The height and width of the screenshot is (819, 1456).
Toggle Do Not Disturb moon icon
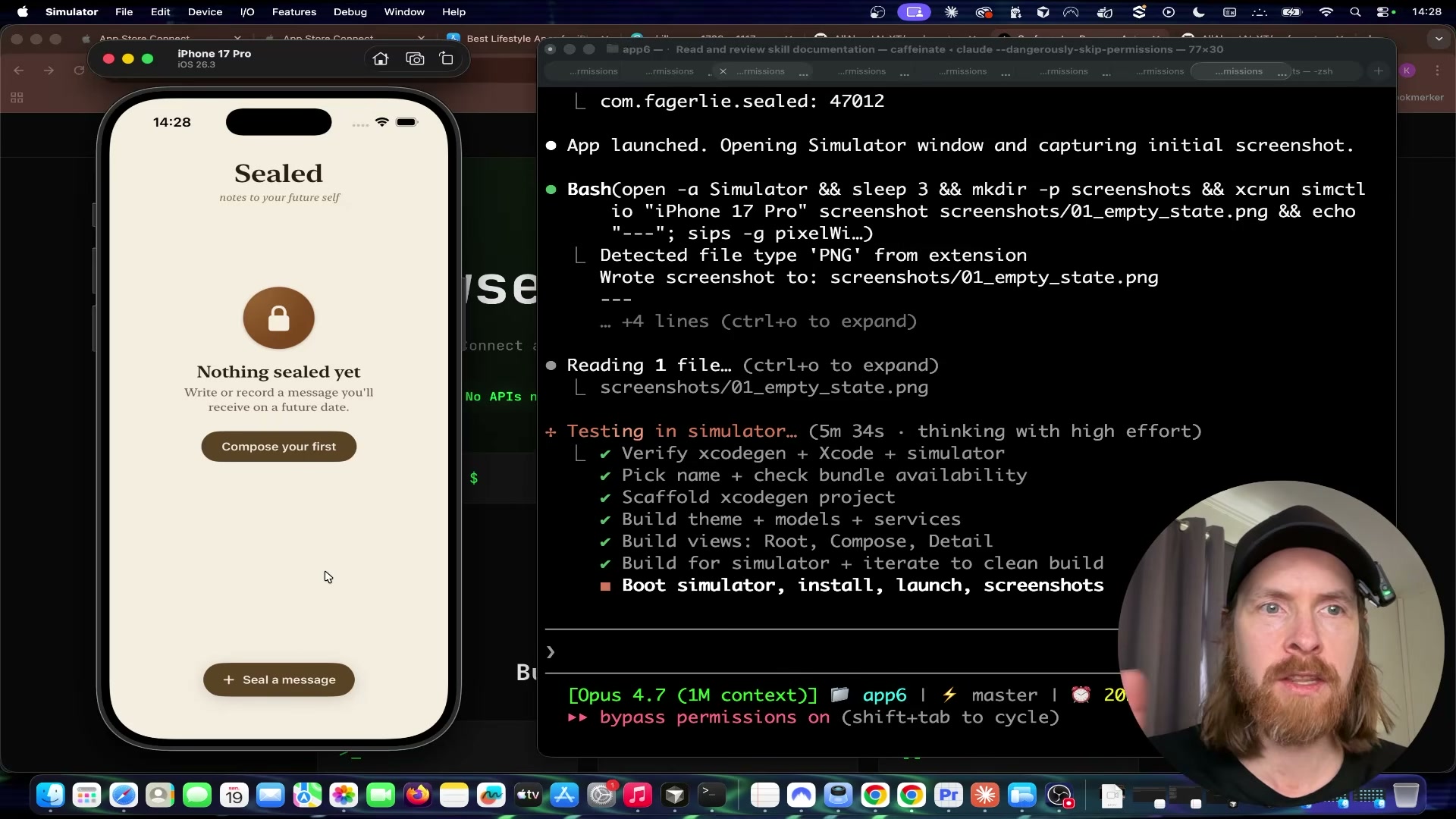point(1198,12)
